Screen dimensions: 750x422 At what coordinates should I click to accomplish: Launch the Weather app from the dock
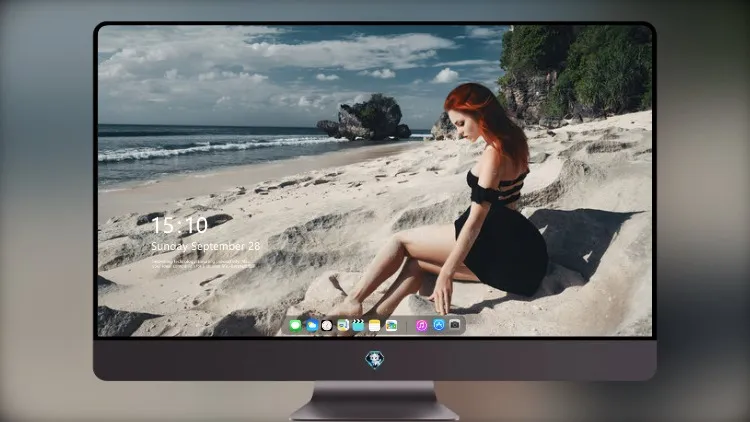[311, 326]
